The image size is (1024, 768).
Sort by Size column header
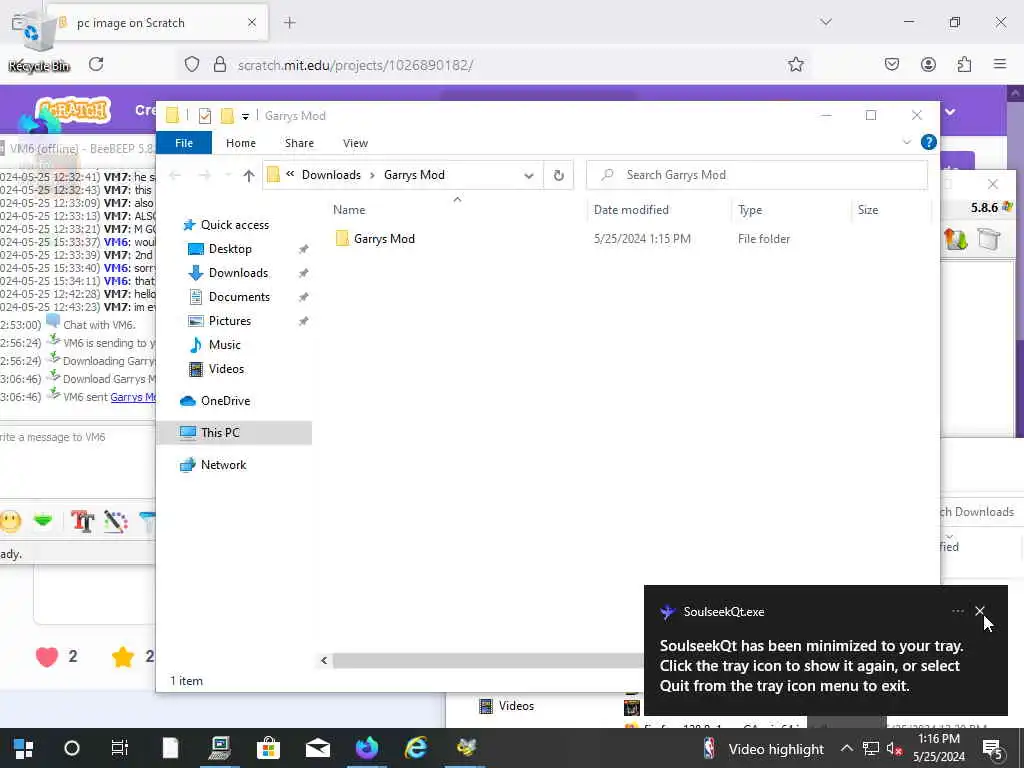click(x=867, y=210)
